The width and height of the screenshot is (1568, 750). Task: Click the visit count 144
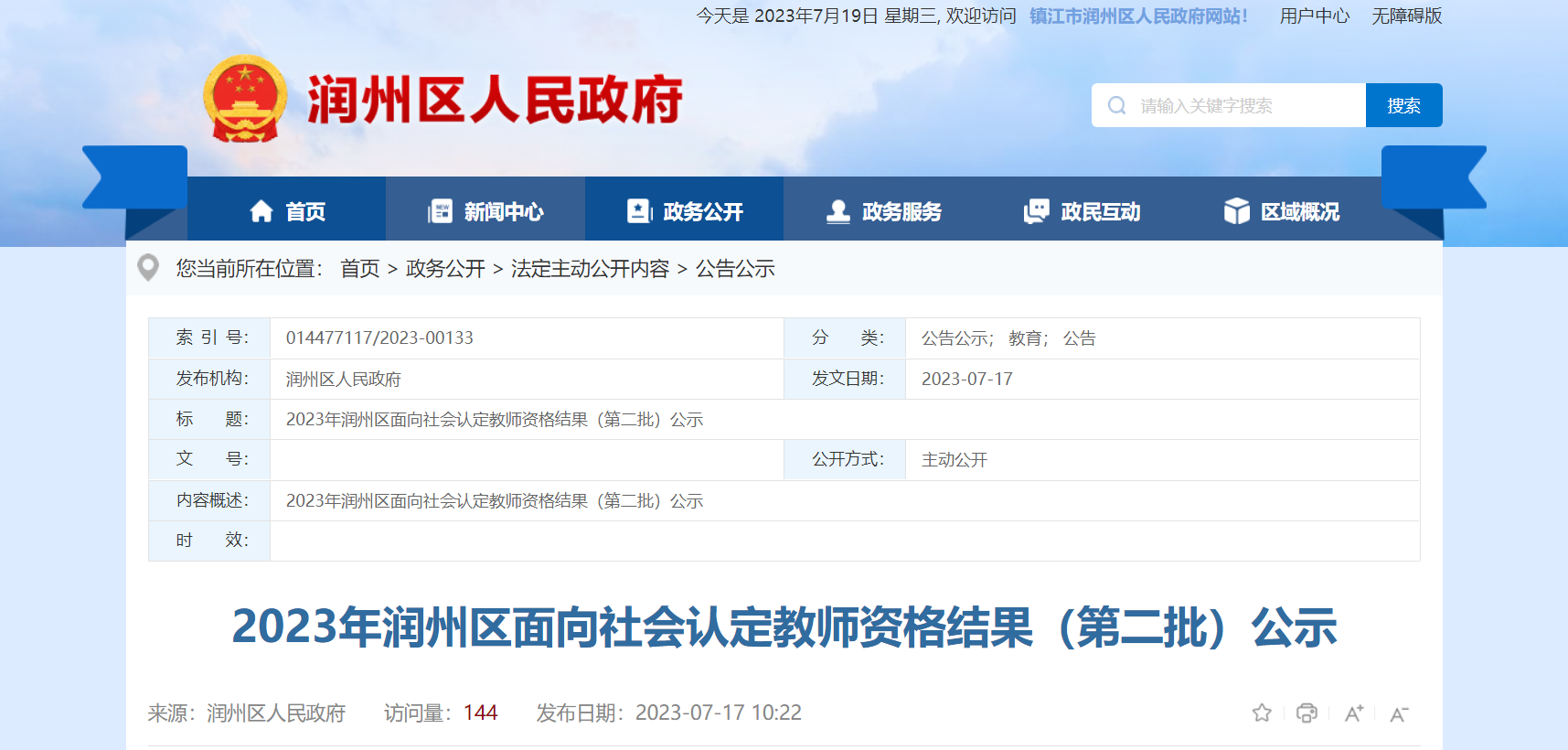pos(480,712)
